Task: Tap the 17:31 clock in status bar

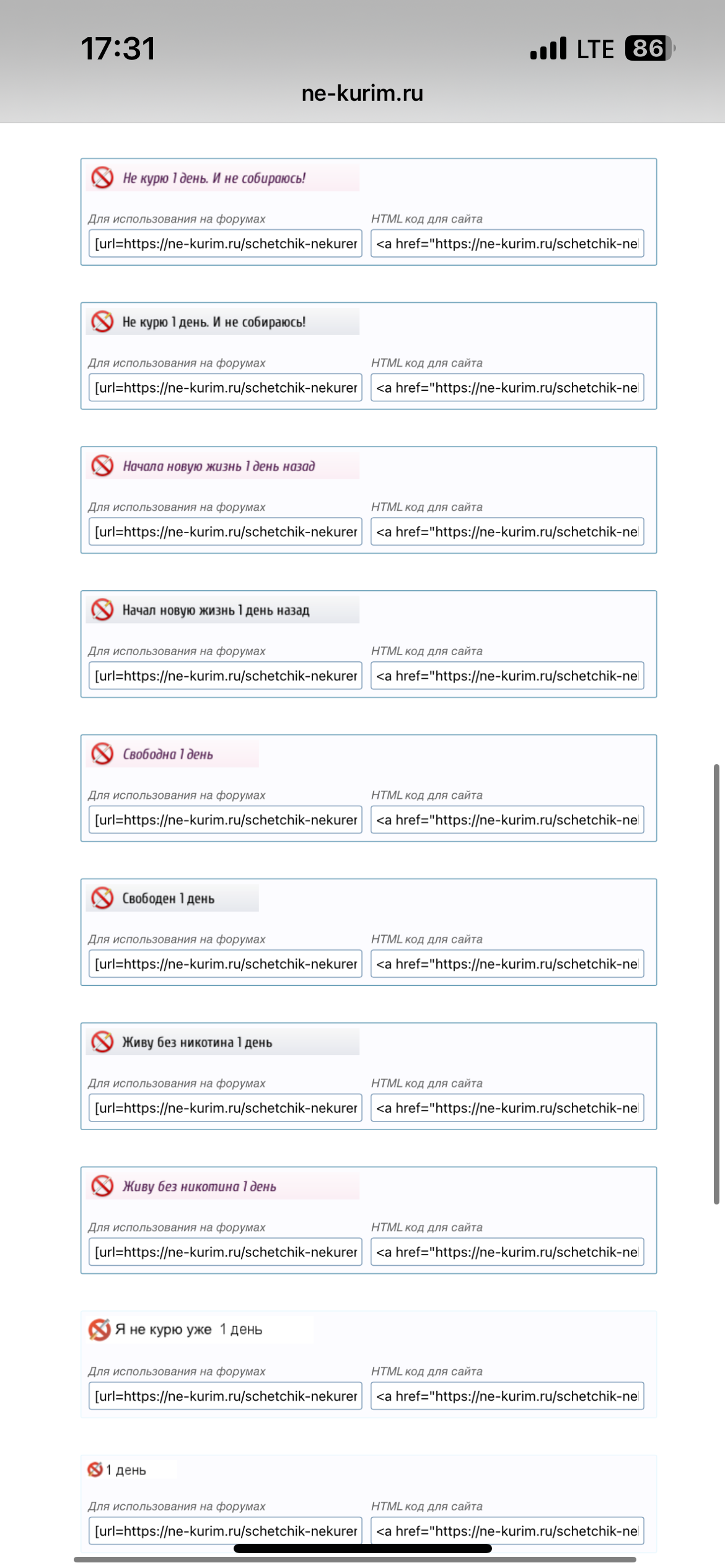Action: 118,48
